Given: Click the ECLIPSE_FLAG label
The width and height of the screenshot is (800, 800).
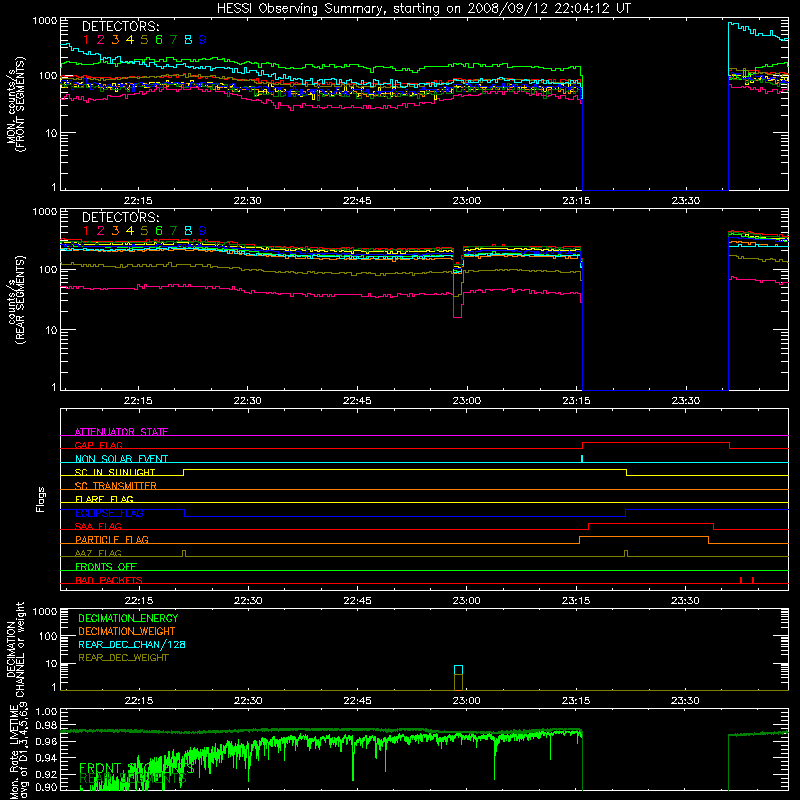Looking at the screenshot, I should pos(109,513).
